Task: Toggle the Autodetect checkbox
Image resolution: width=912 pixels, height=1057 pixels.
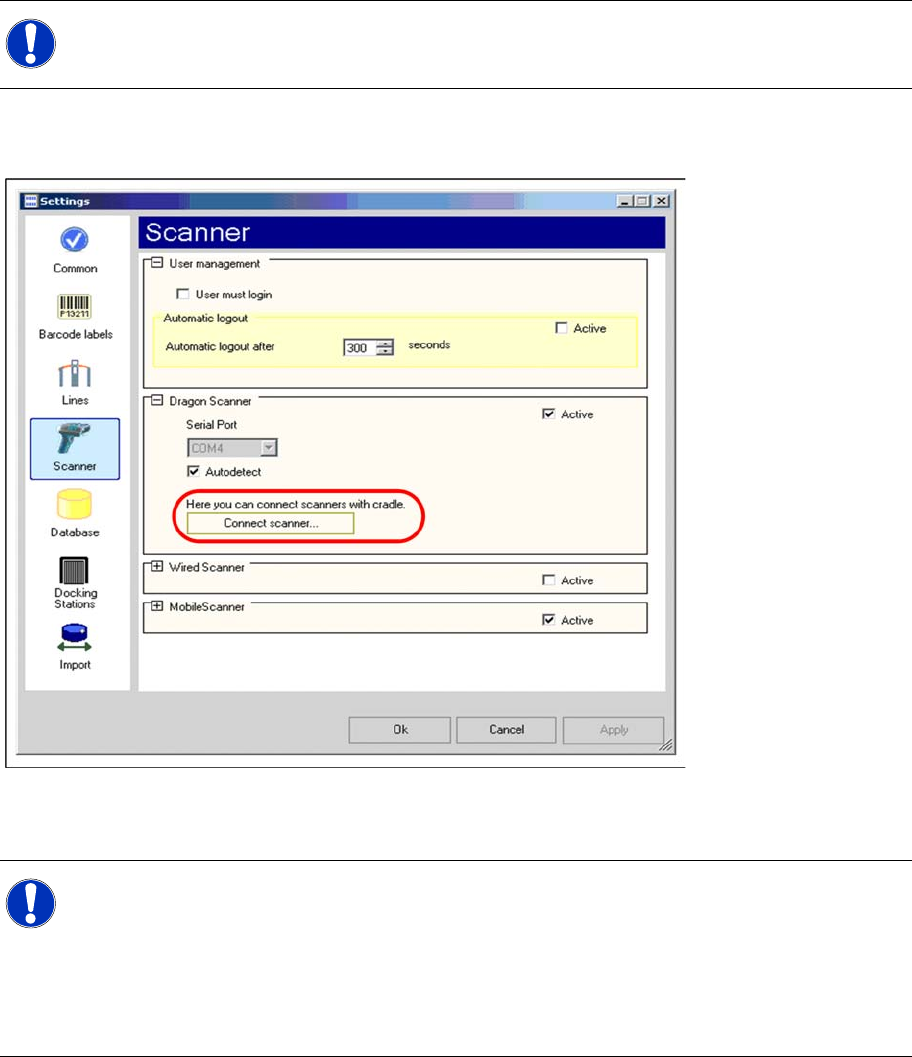Action: tap(193, 471)
